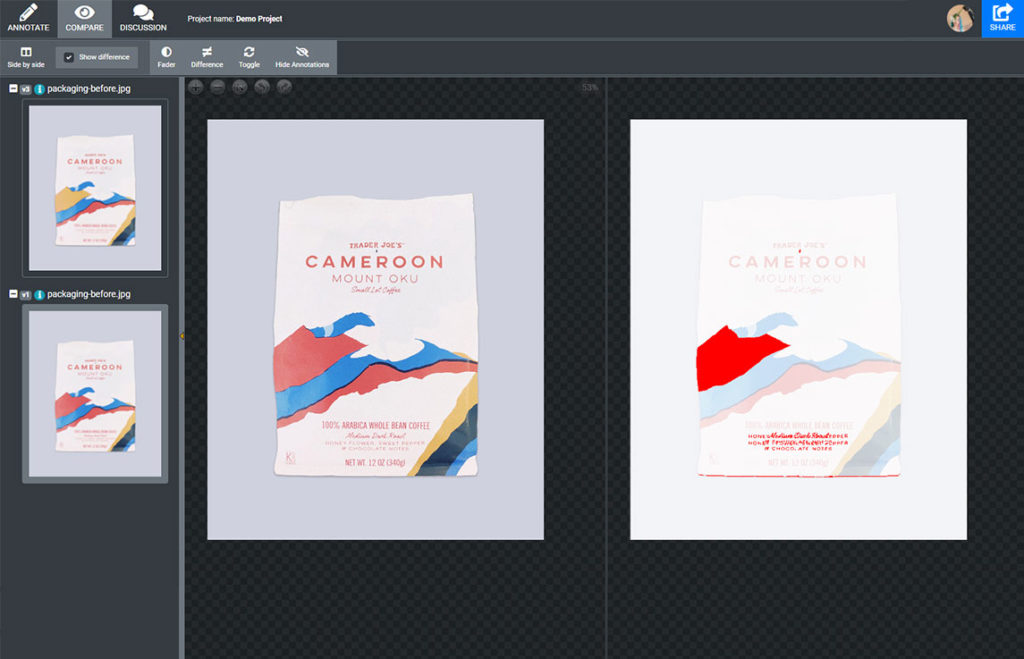Activate Toggle comparison mode
Image resolution: width=1024 pixels, height=659 pixels.
249,57
